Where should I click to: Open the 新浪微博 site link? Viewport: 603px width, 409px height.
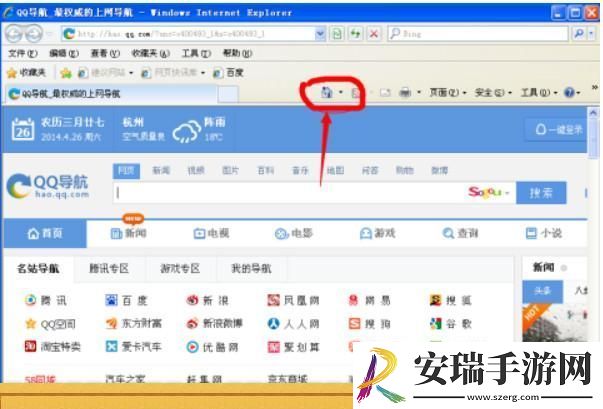[x=215, y=324]
